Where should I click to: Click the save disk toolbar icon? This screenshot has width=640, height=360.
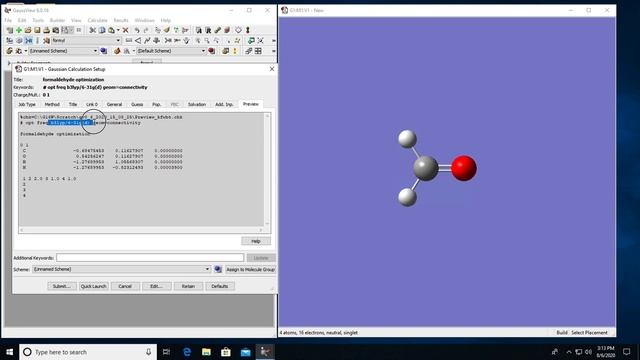[37, 30]
